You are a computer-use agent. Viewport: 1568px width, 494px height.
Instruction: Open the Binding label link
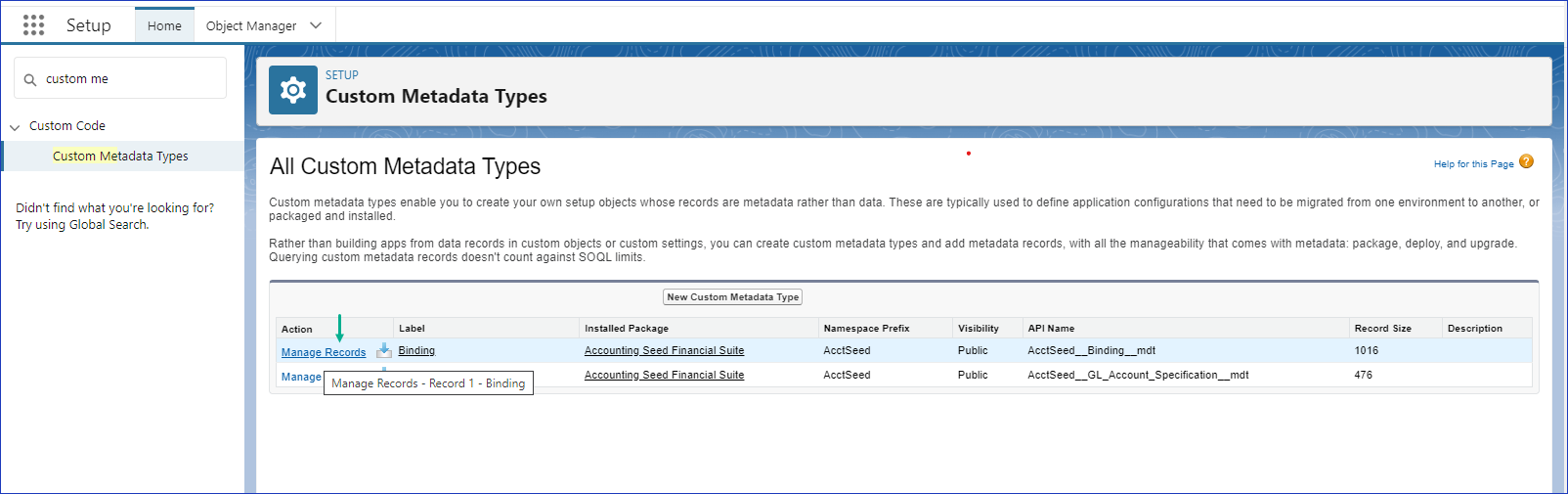click(416, 351)
